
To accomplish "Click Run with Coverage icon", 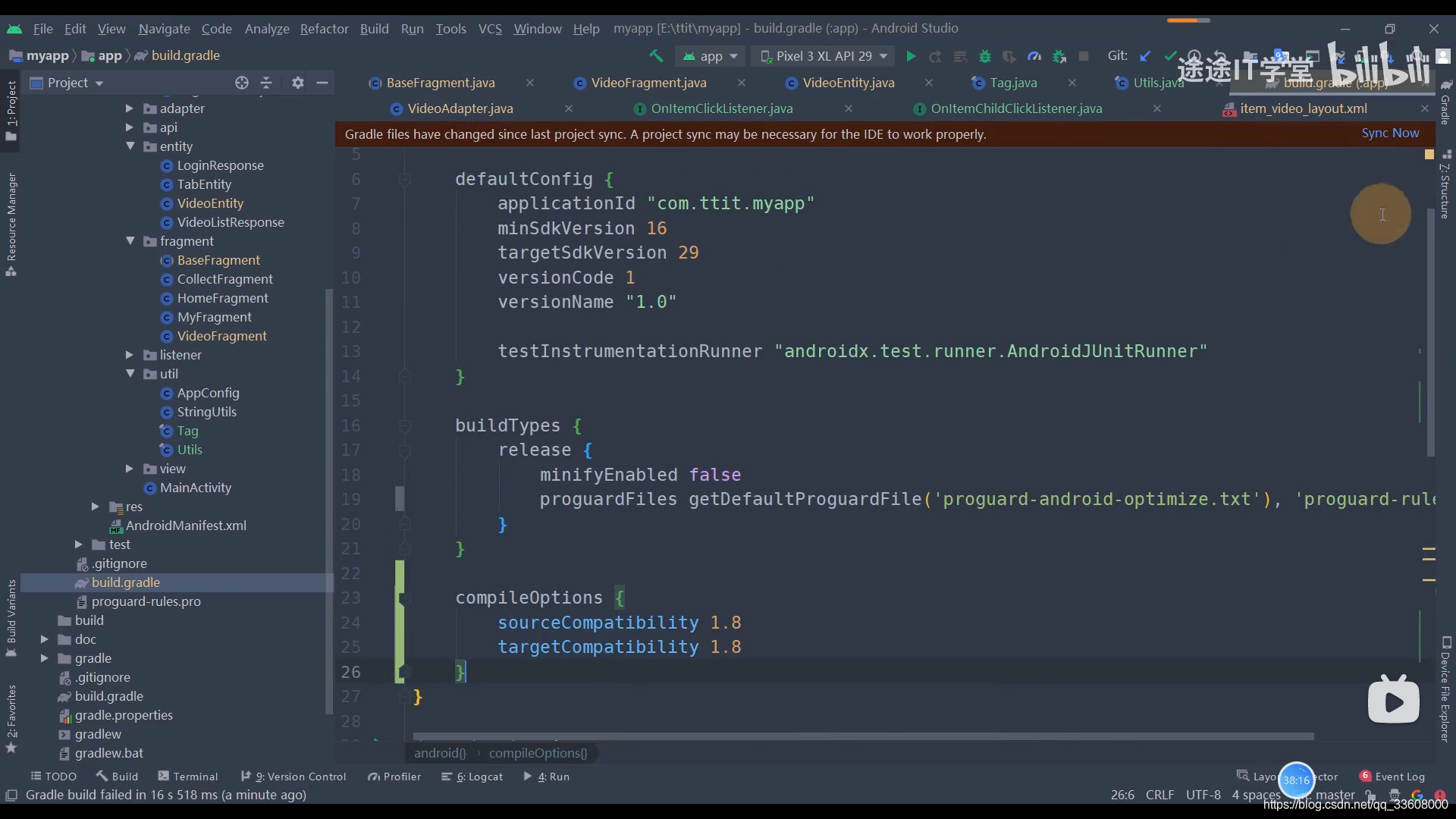I will tap(1009, 56).
